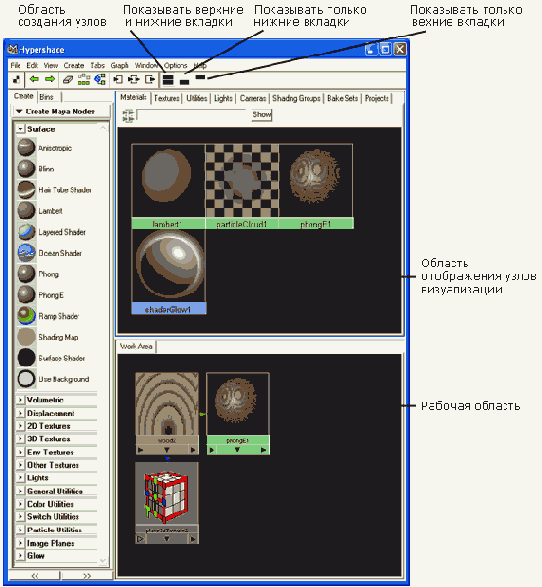
Task: Create a Layered Shader node
Action: click(x=51, y=232)
